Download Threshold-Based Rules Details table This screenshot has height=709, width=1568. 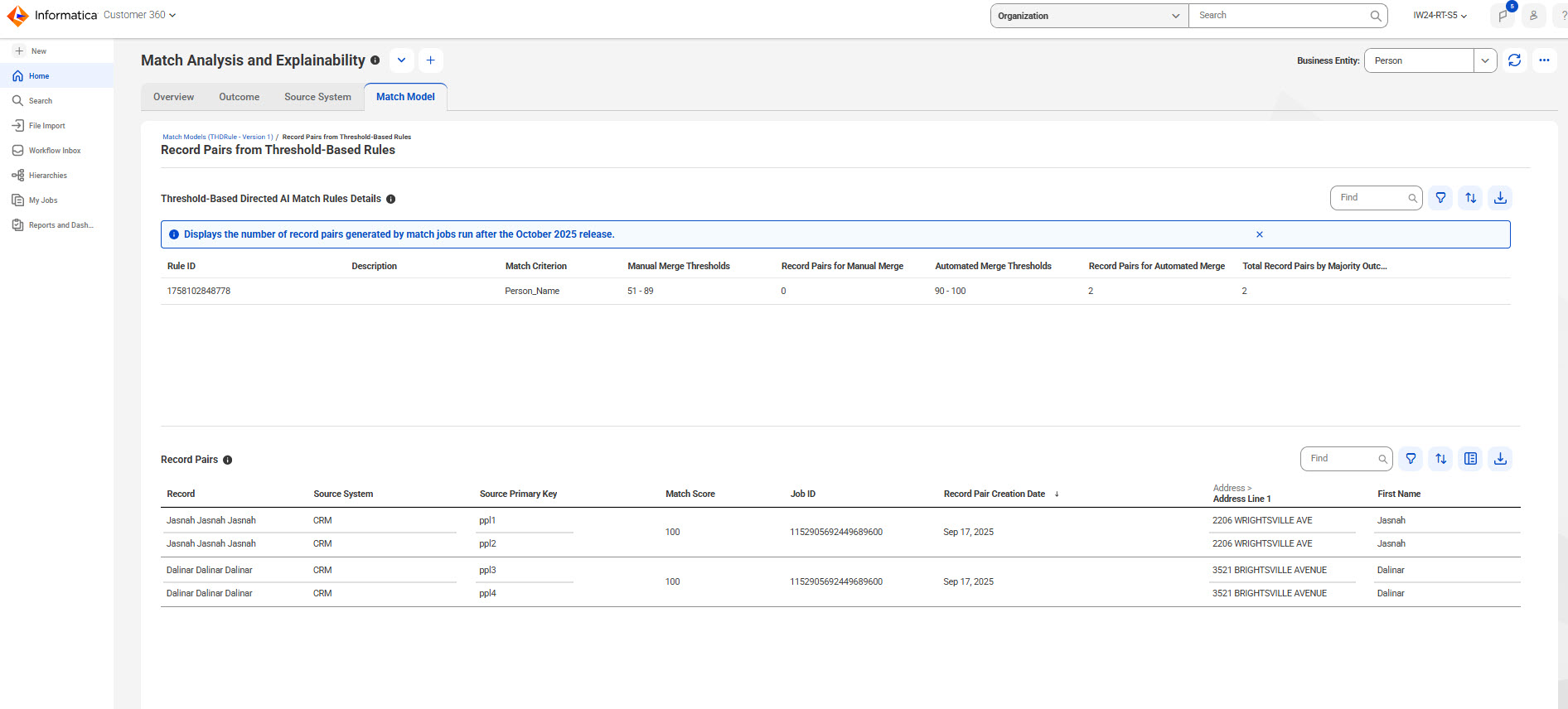click(1500, 198)
